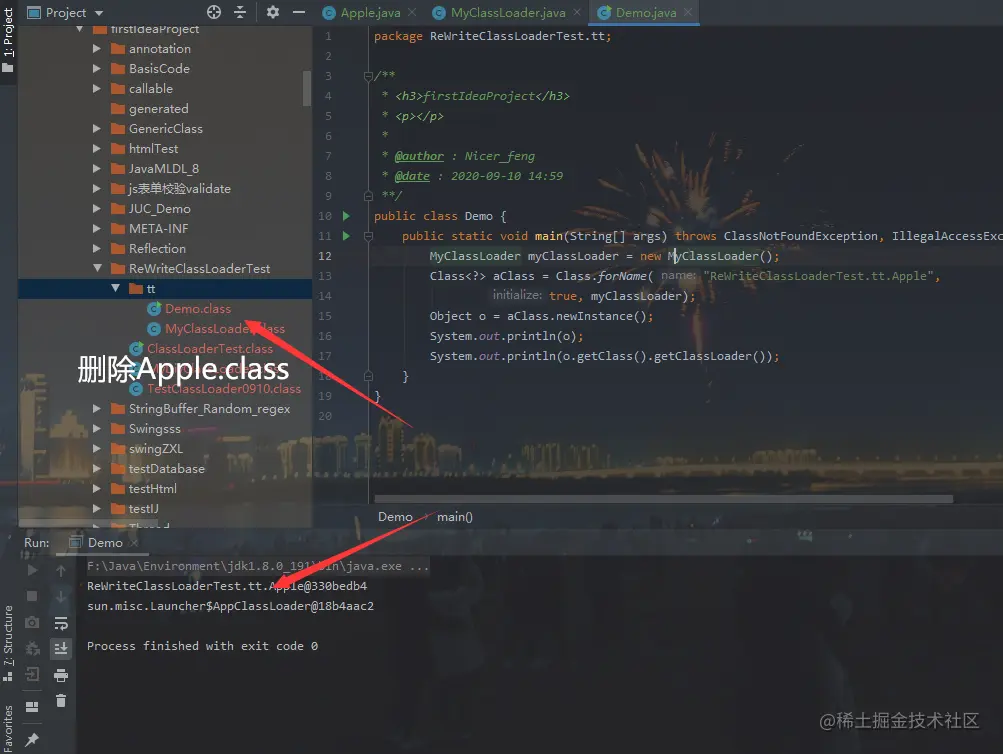Screen dimensions: 1003x754
Task: Select the StringBuffer_Random_regex folder
Action: [209, 409]
